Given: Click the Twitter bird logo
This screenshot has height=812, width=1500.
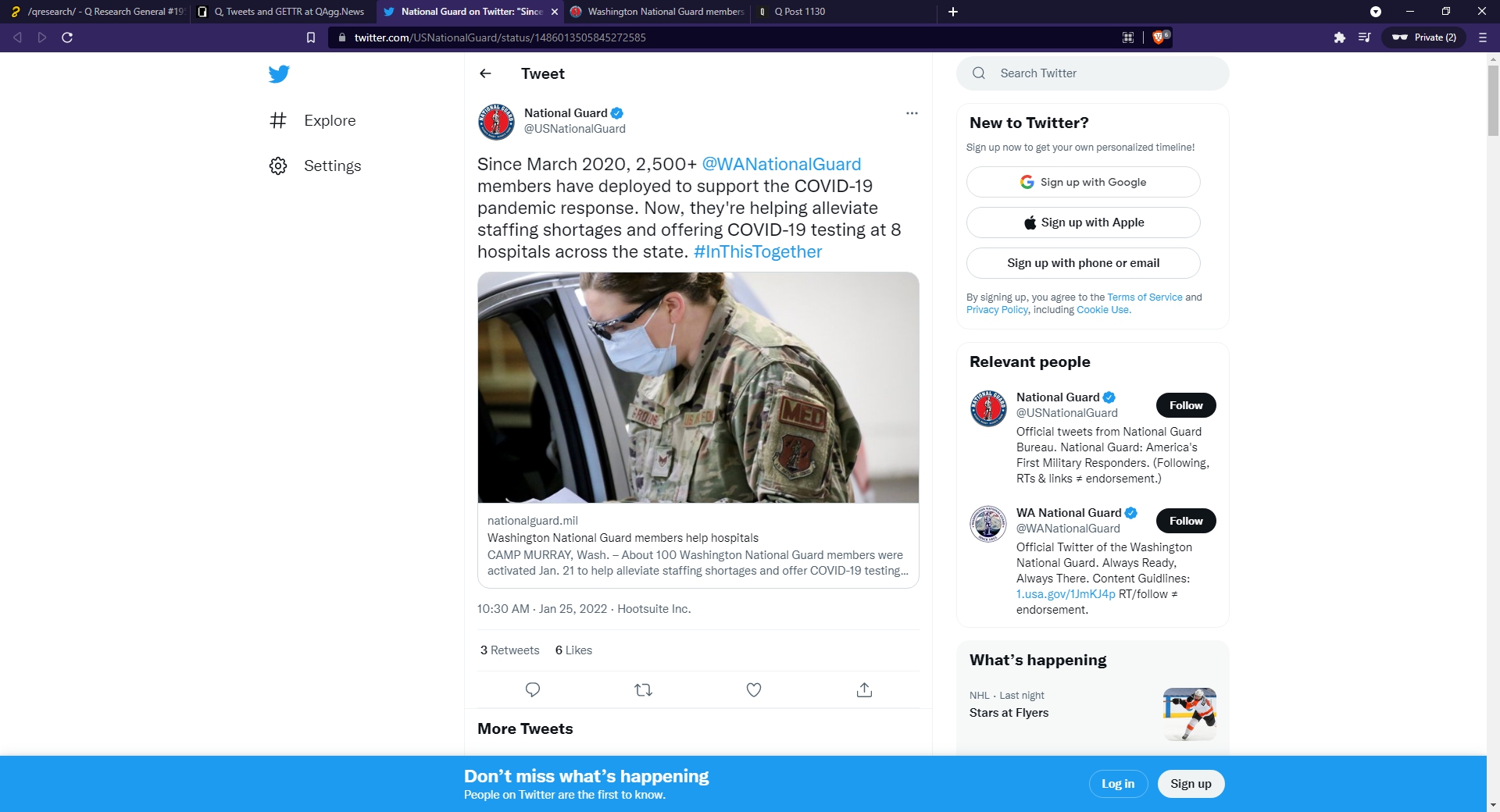Looking at the screenshot, I should 279,74.
